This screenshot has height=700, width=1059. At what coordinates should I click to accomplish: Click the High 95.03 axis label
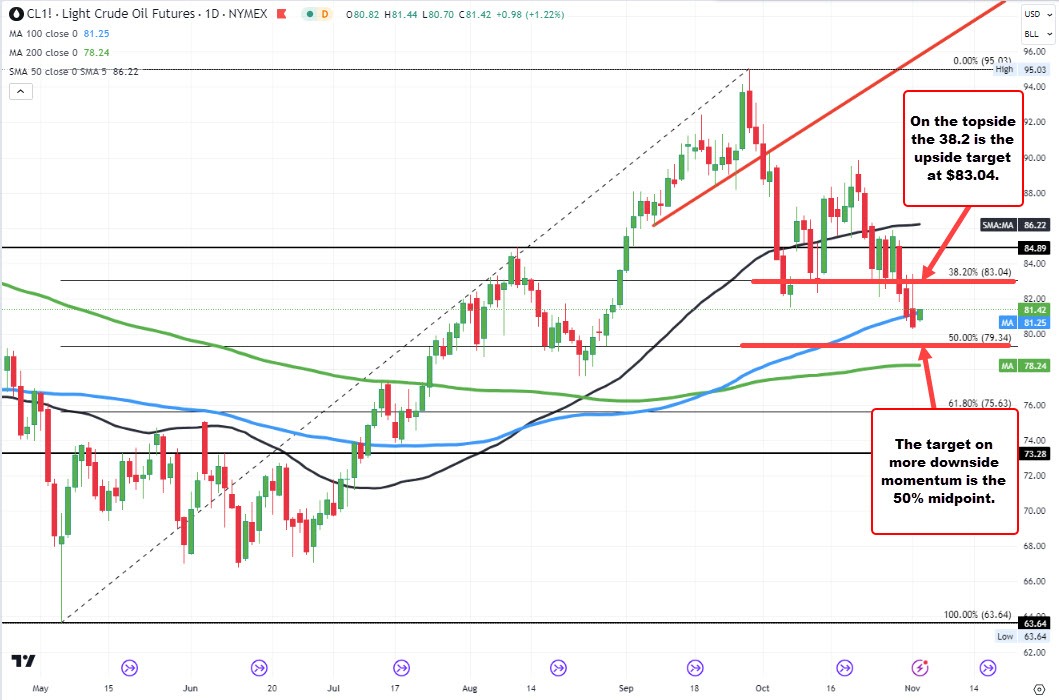click(1022, 70)
